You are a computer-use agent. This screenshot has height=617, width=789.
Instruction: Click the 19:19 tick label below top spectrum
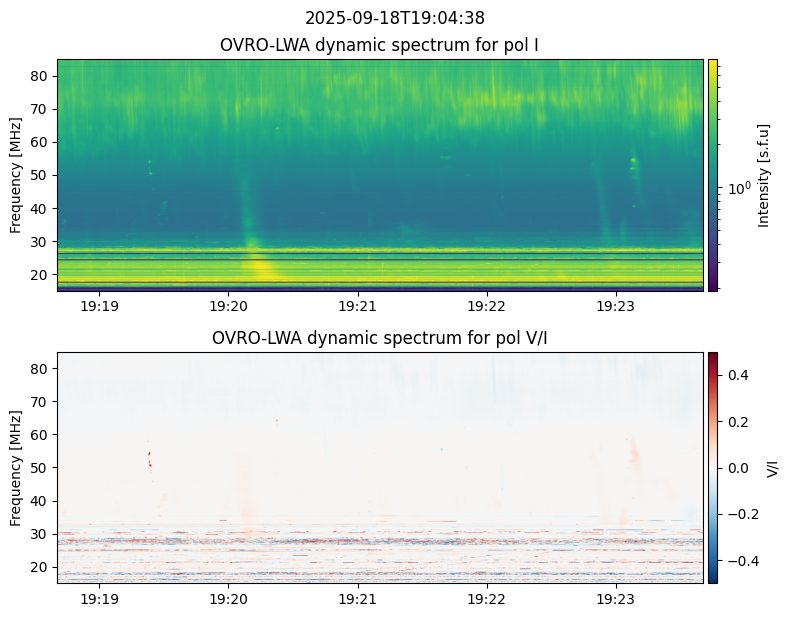[x=99, y=306]
